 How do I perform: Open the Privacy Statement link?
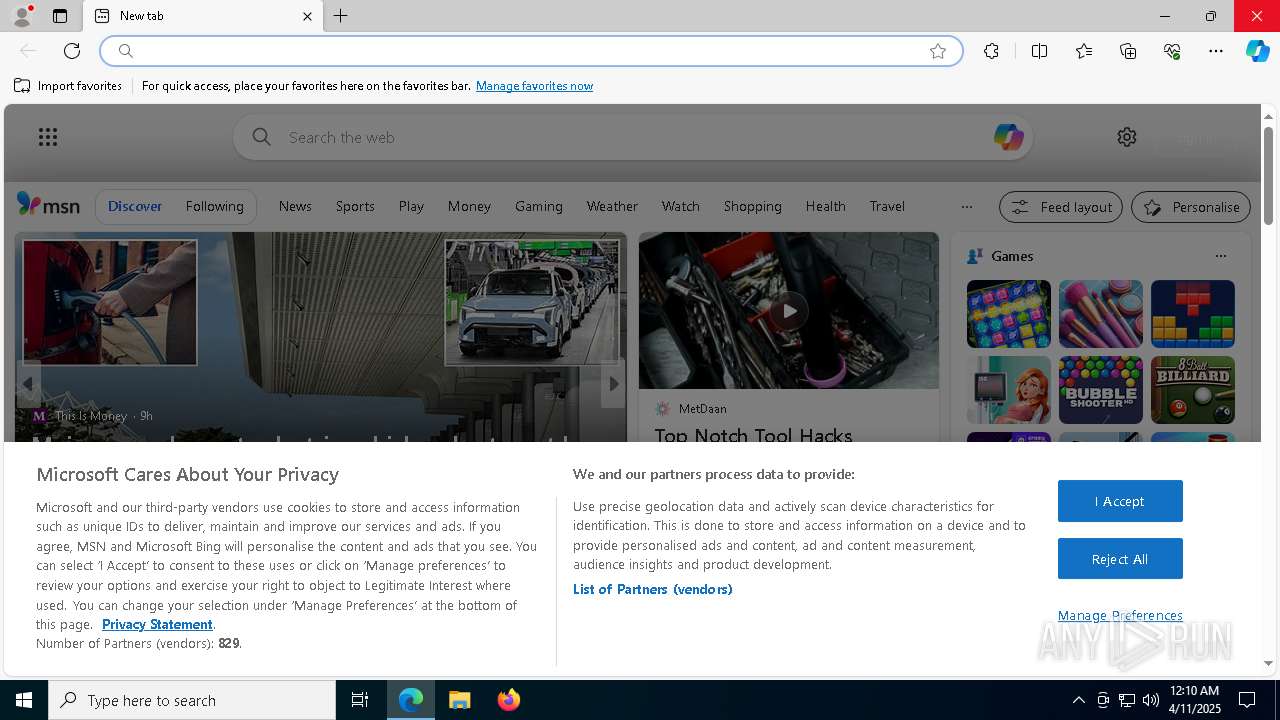[157, 624]
